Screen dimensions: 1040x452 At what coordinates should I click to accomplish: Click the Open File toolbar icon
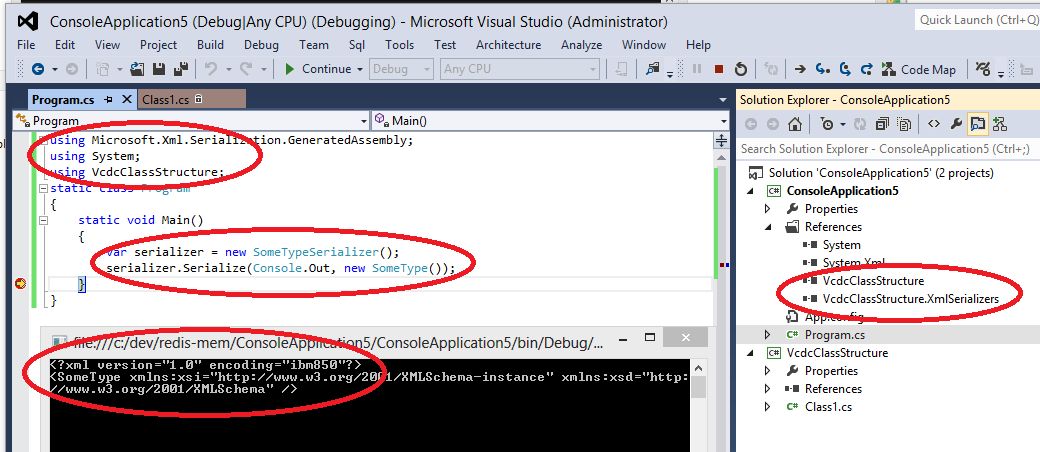coord(138,69)
